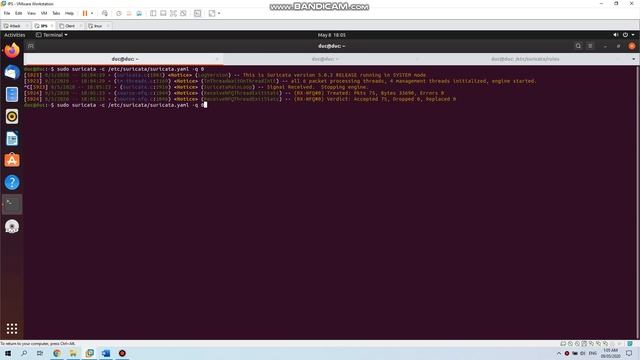The image size is (640, 360).
Task: Open the VMware File menu
Action: 7,13
